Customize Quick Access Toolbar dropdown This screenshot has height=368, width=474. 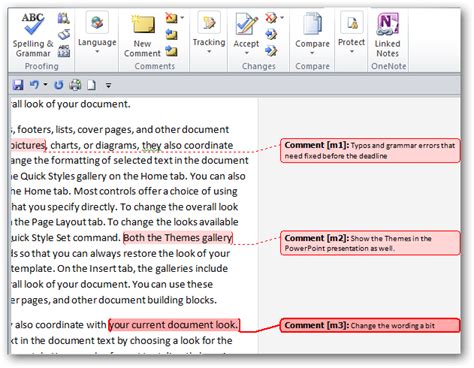108,86
